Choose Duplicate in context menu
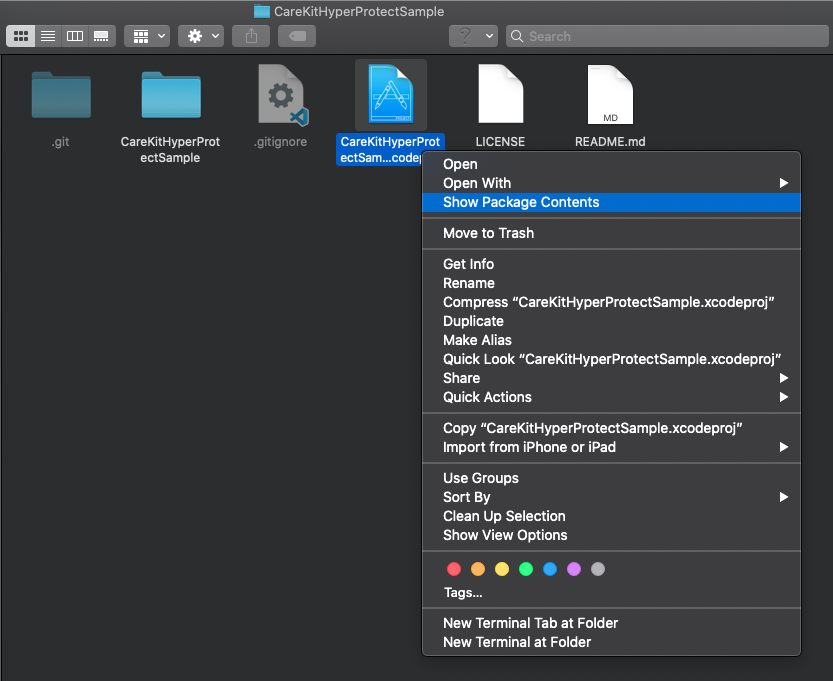 click(x=611, y=321)
